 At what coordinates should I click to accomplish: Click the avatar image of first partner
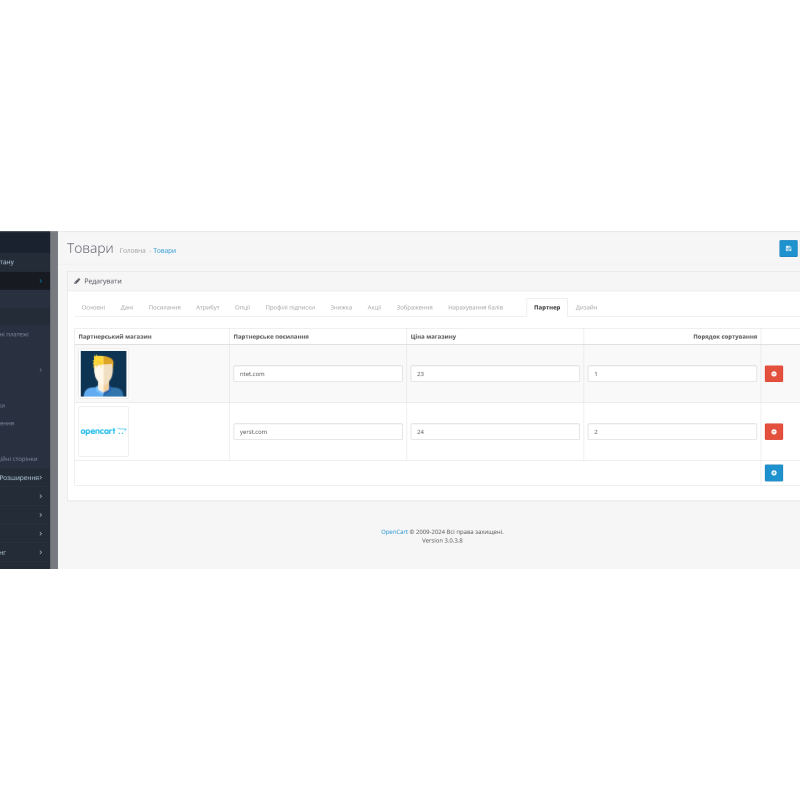click(104, 374)
